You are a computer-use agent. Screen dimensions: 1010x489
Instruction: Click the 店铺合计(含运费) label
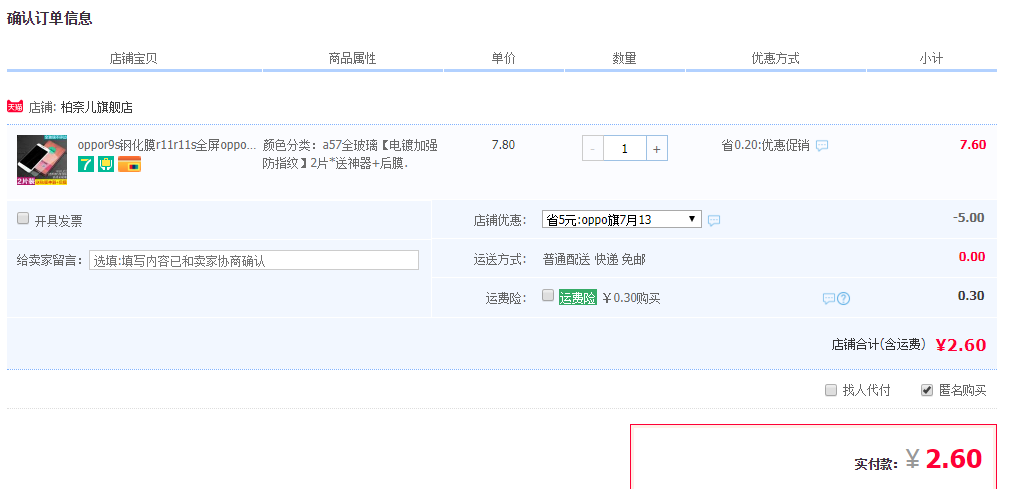pyautogui.click(x=879, y=345)
